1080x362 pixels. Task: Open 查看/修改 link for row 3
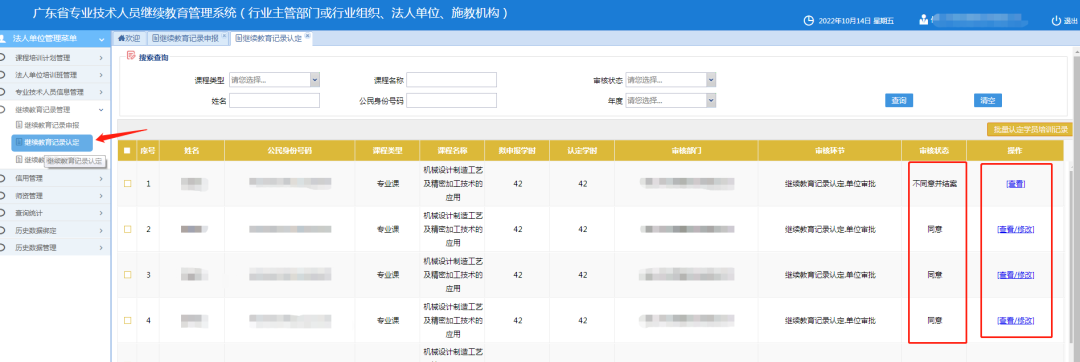[x=1015, y=275]
